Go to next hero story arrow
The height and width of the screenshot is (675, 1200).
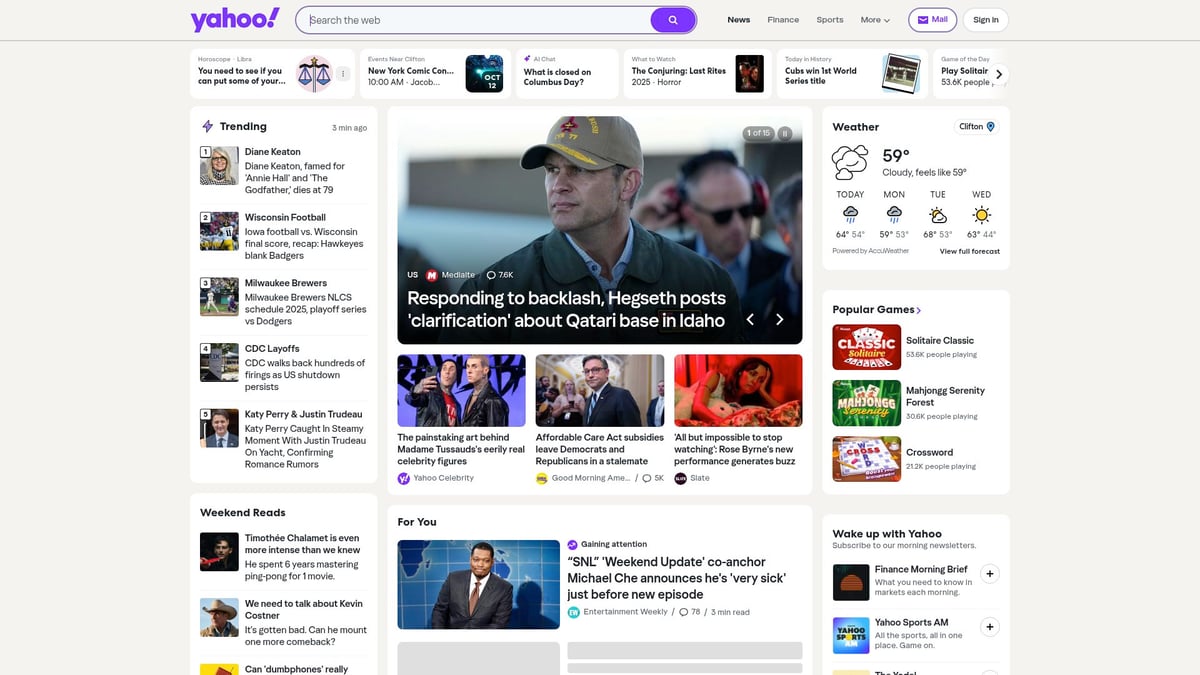(780, 319)
